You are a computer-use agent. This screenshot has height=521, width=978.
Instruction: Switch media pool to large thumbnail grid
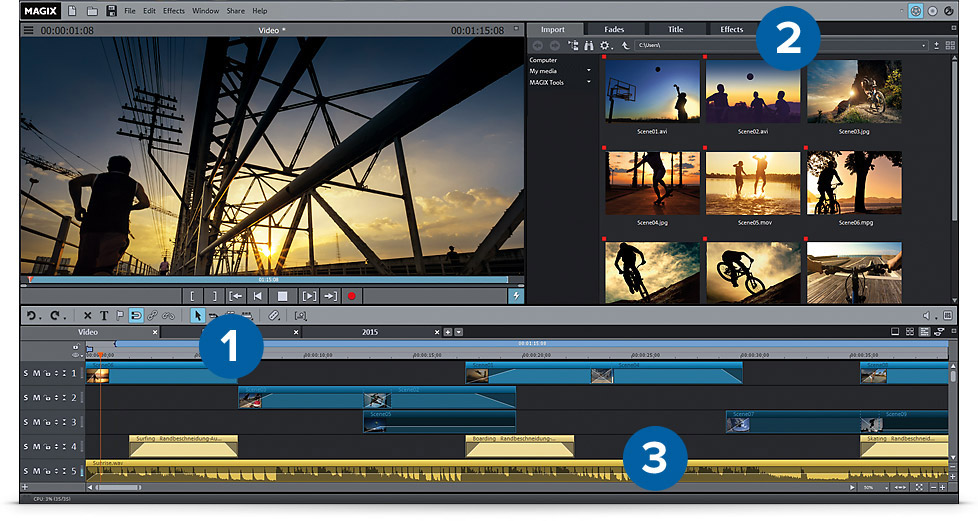(951, 45)
